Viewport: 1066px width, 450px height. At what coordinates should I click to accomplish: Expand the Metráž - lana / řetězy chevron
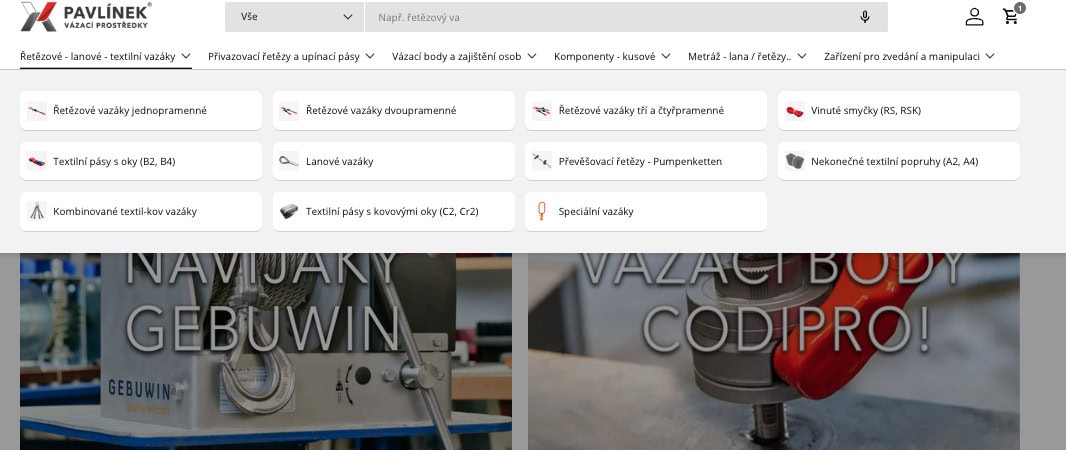802,56
